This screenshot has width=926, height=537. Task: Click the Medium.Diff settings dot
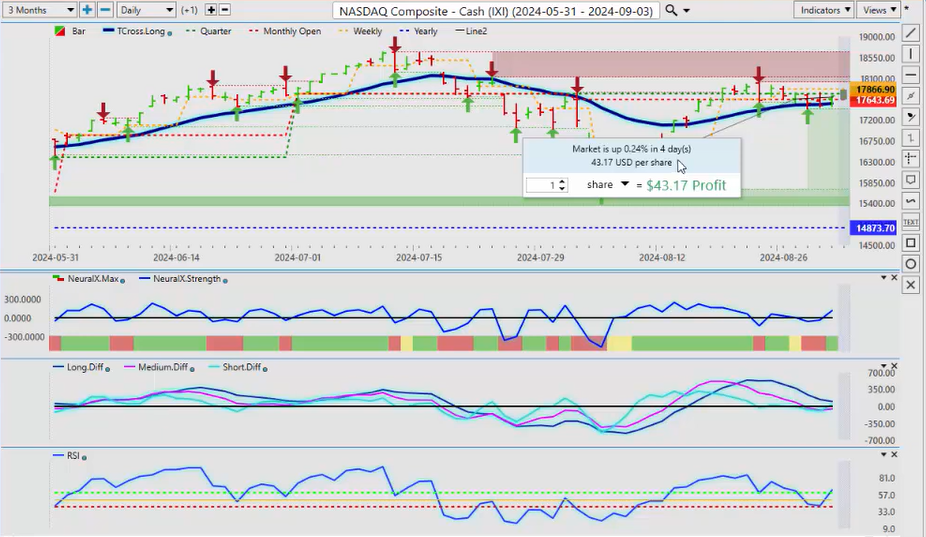coord(192,369)
